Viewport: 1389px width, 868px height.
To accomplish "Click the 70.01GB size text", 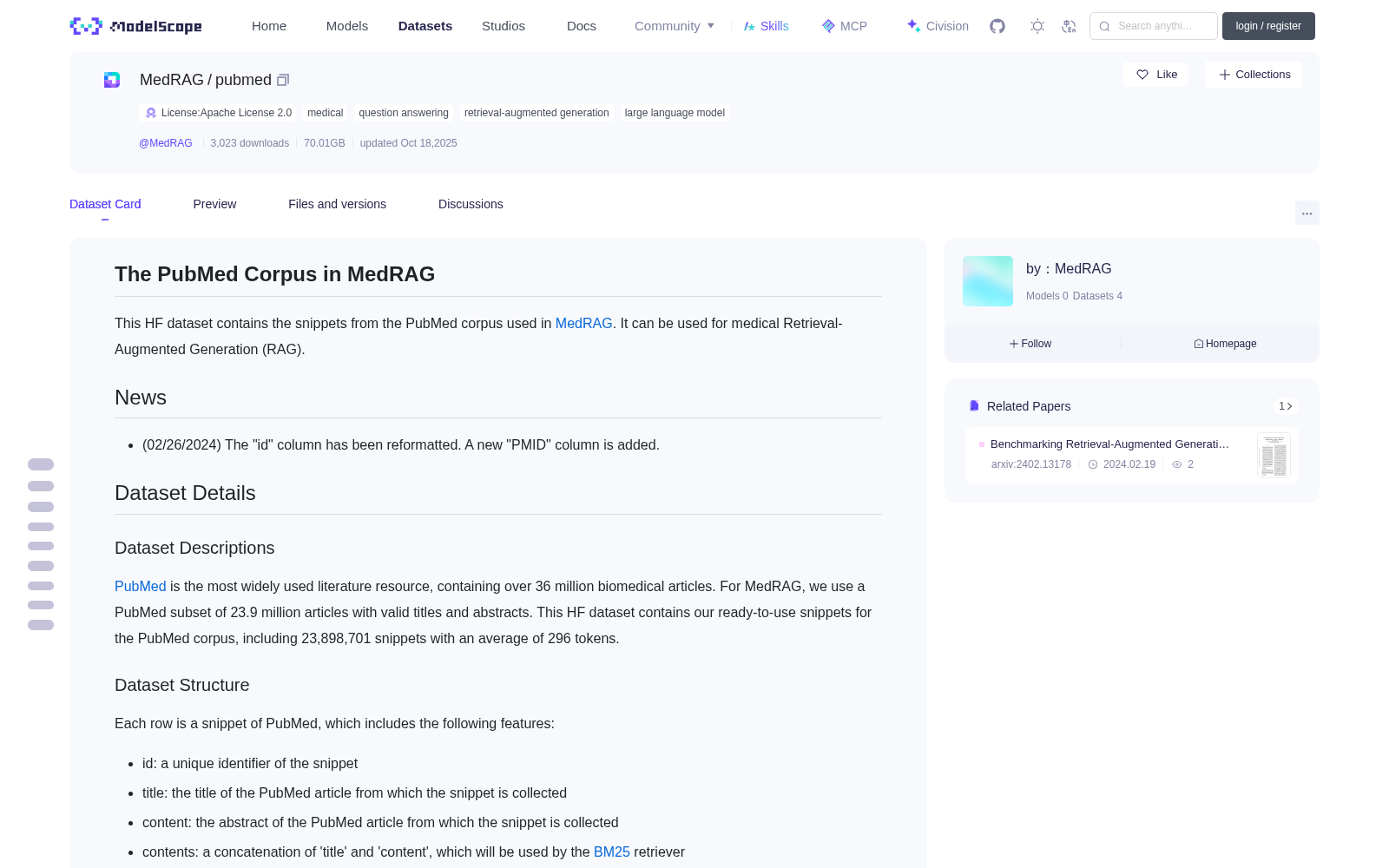I will point(325,143).
